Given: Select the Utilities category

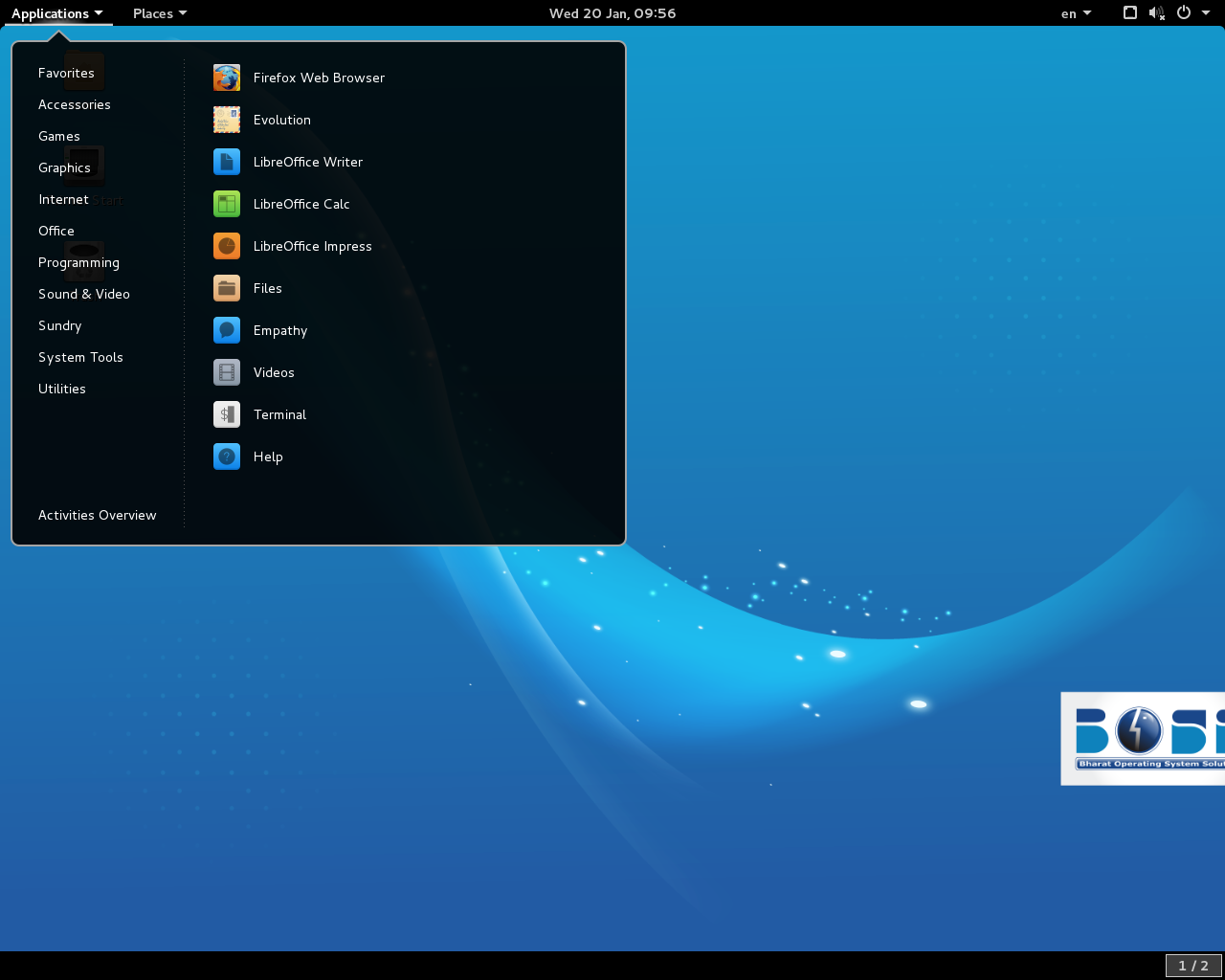Looking at the screenshot, I should [62, 389].
